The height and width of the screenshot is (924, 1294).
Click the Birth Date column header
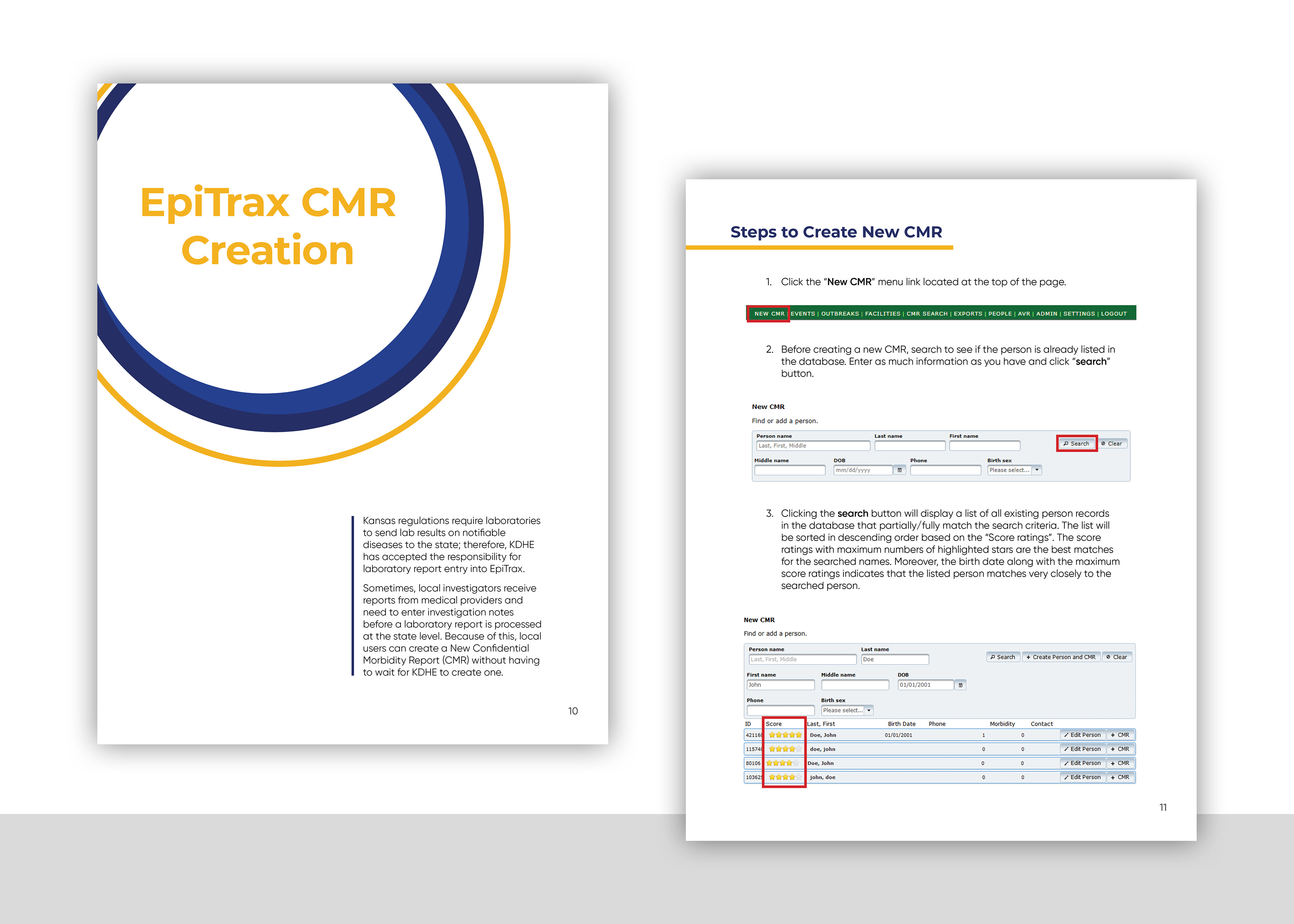(x=901, y=724)
